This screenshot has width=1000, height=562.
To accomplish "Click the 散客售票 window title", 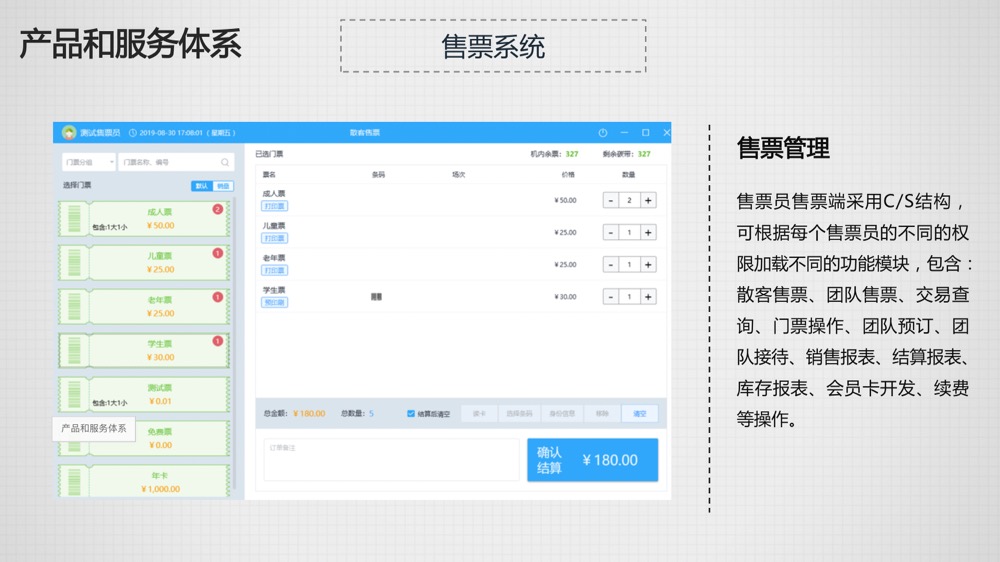I will (365, 133).
